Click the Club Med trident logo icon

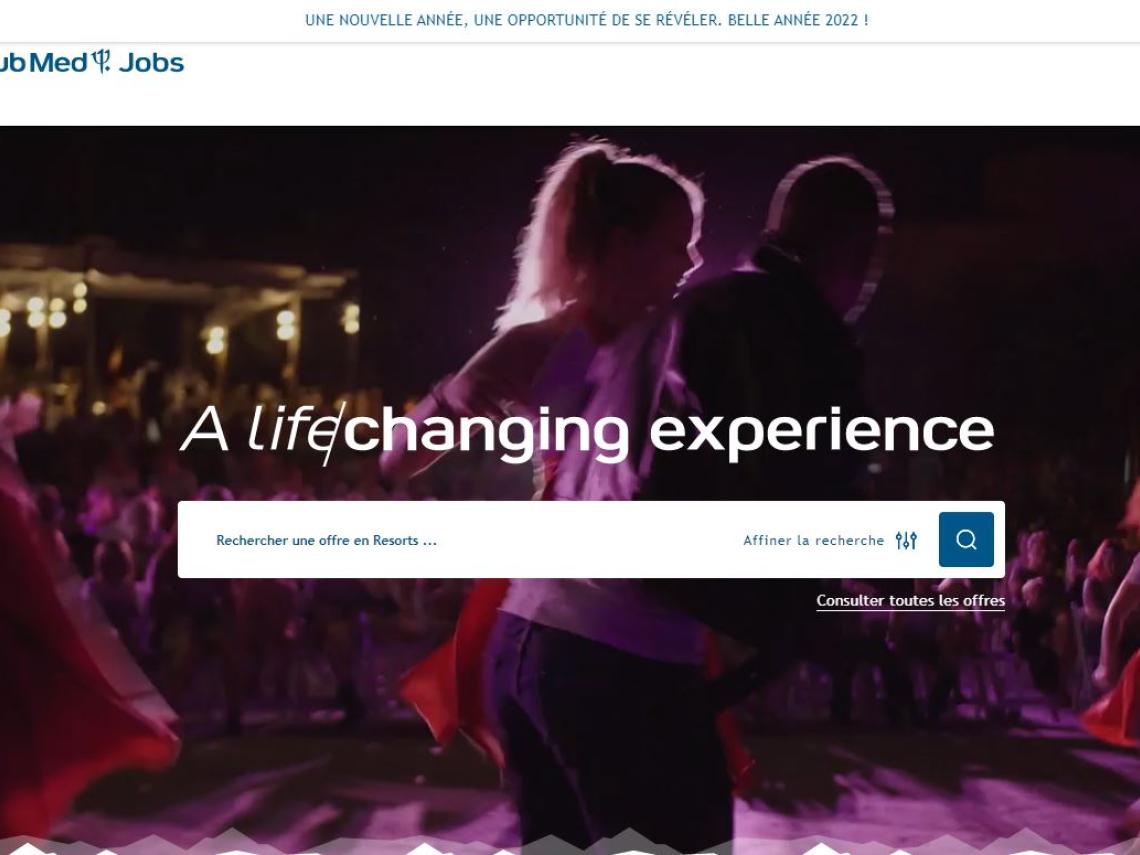pyautogui.click(x=102, y=61)
